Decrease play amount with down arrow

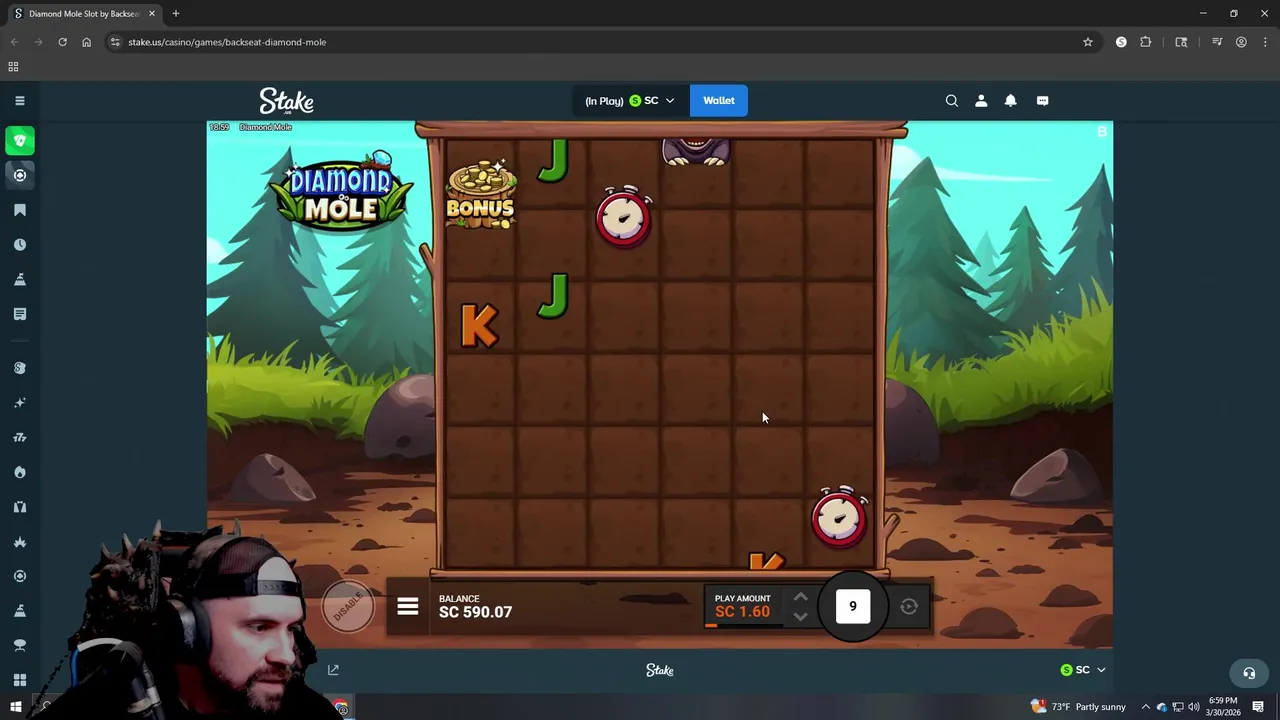(800, 616)
